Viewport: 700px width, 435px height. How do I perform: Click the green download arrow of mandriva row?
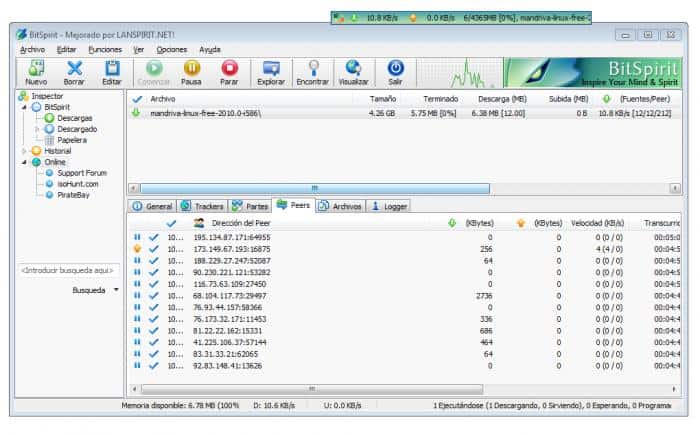point(136,113)
